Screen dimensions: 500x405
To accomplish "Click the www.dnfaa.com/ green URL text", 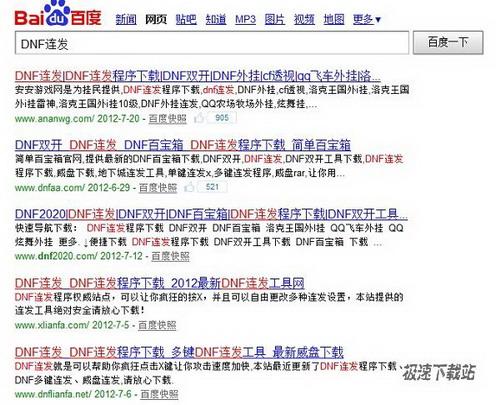I will [50, 187].
